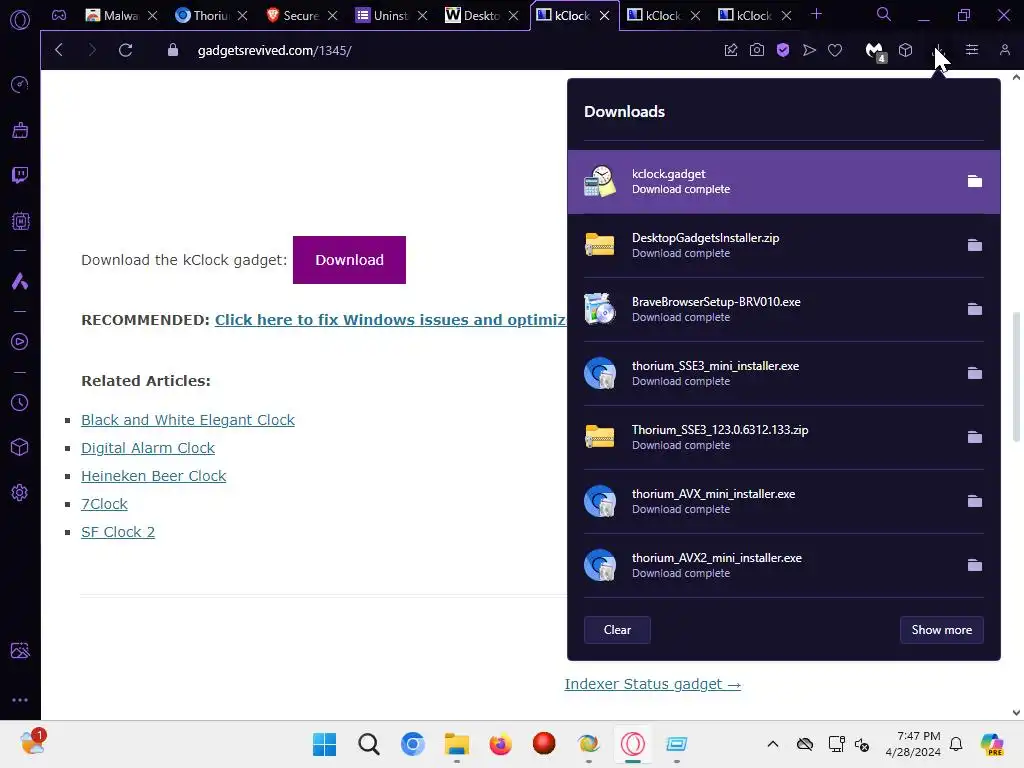Image resolution: width=1024 pixels, height=768 pixels.
Task: Open Thorium_SSE3_123.0.6312.133.zip entry
Action: click(784, 438)
